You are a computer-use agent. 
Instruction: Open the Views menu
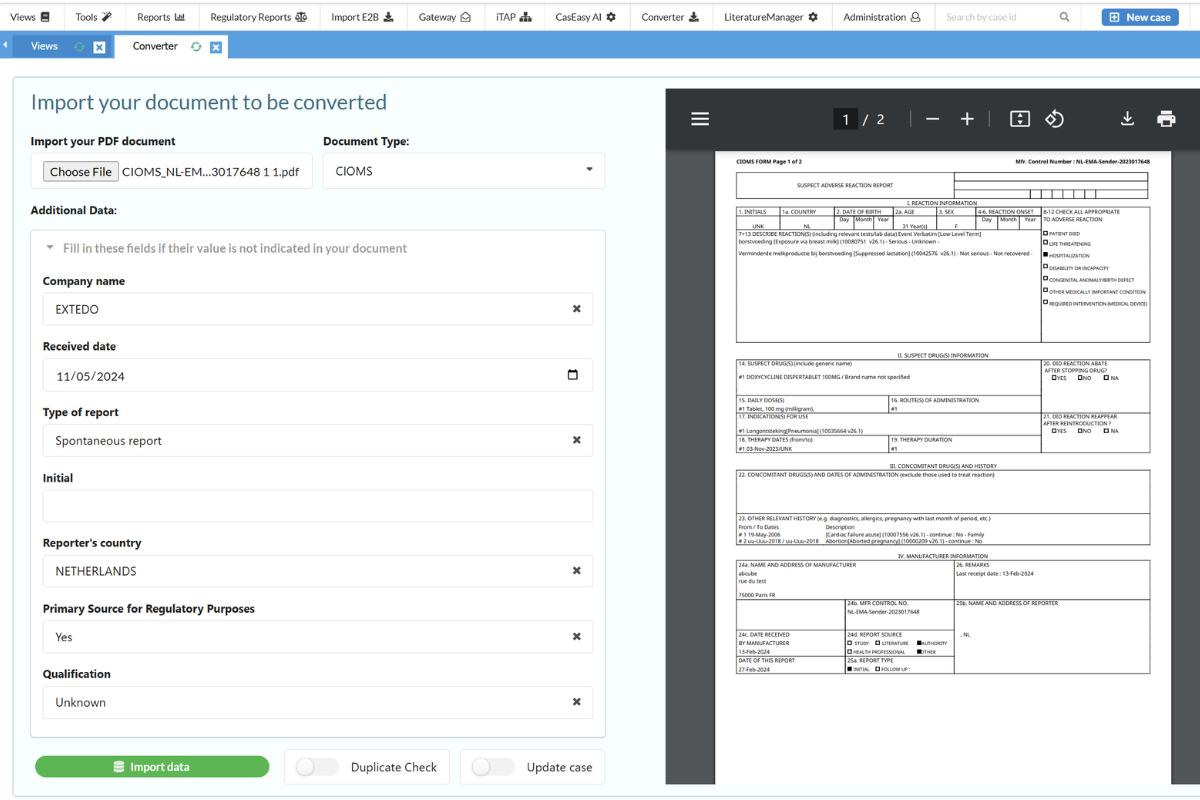click(x=30, y=17)
